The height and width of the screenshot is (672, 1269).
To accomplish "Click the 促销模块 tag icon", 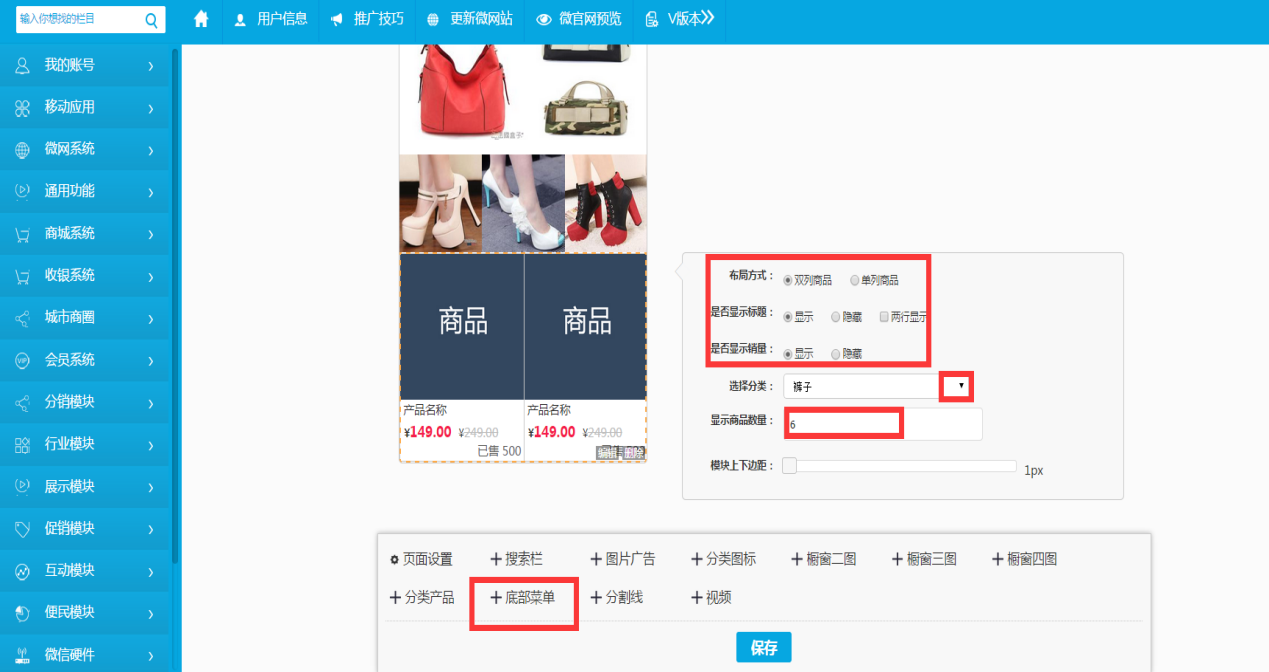I will click(x=22, y=529).
